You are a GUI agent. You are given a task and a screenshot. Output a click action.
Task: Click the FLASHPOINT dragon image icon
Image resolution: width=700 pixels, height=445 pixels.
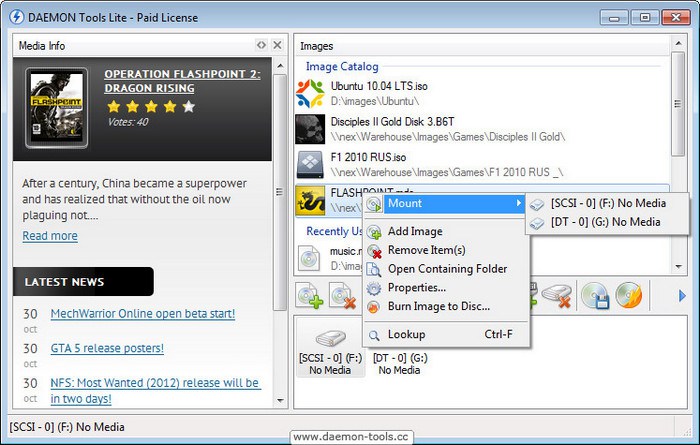click(310, 200)
